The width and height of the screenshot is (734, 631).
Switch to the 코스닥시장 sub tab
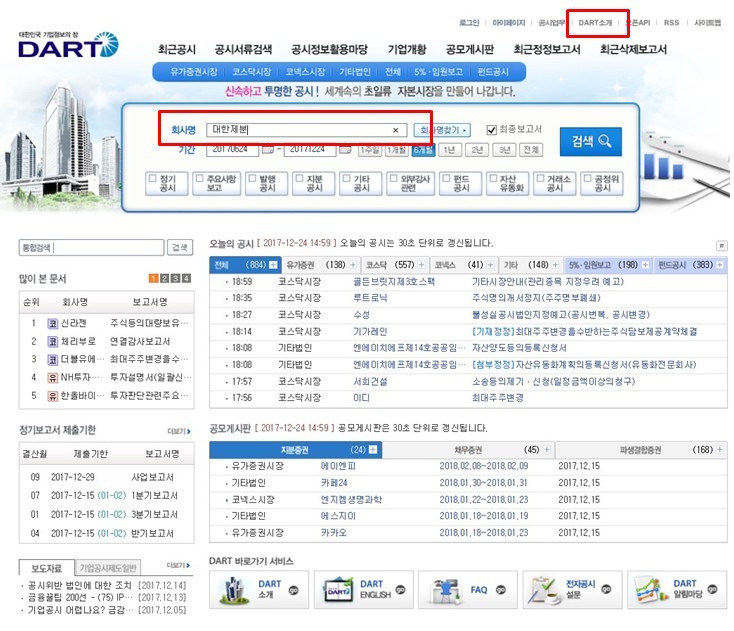click(x=252, y=72)
